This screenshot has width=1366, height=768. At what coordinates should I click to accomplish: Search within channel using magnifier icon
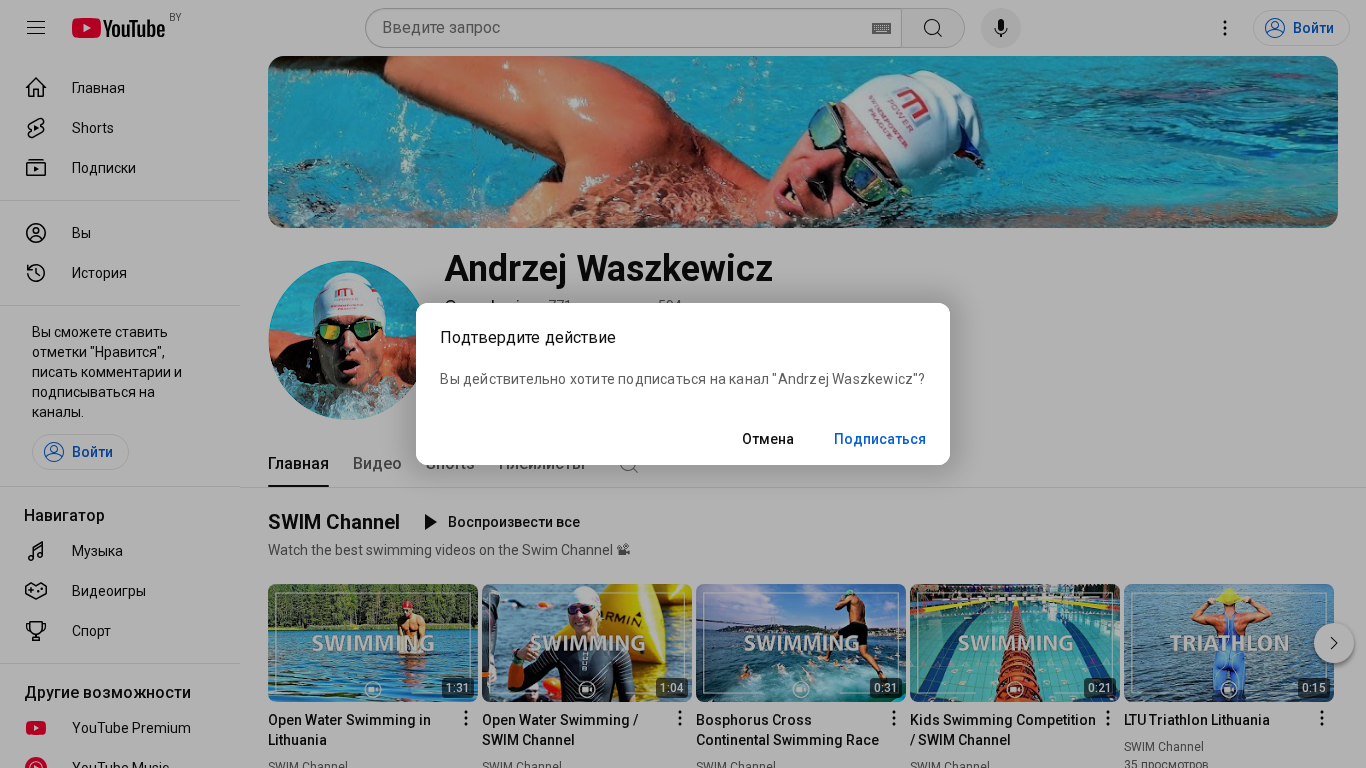629,464
